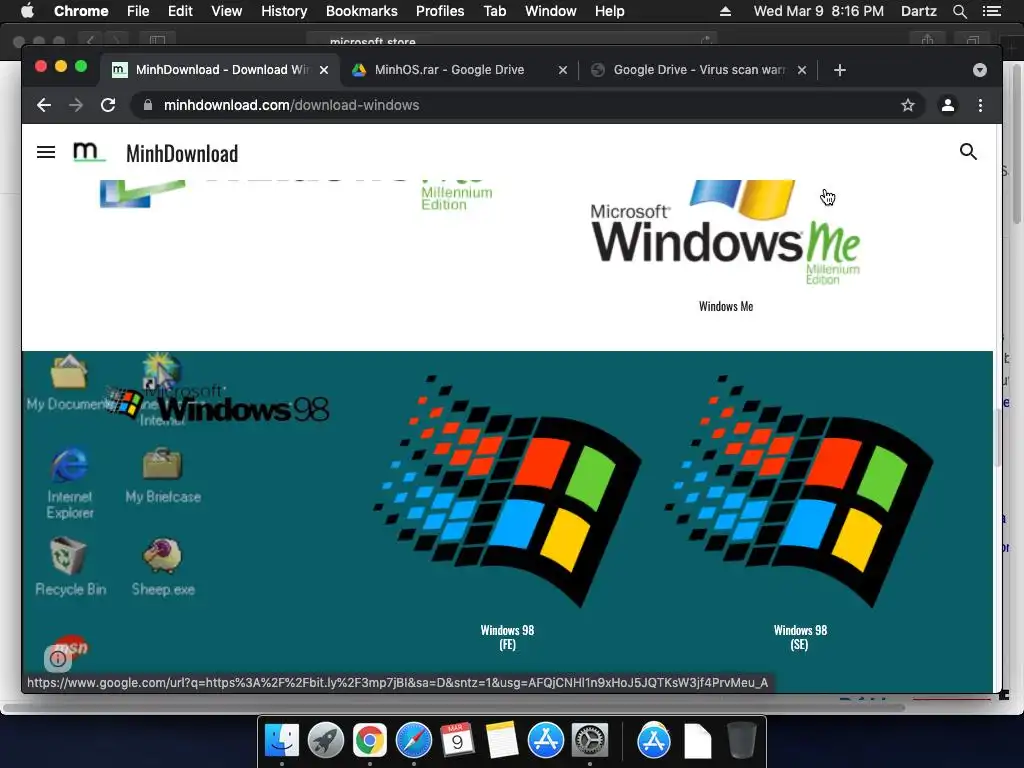Viewport: 1024px width, 768px height.
Task: Click the MinhDownload m logo
Action: (88, 152)
